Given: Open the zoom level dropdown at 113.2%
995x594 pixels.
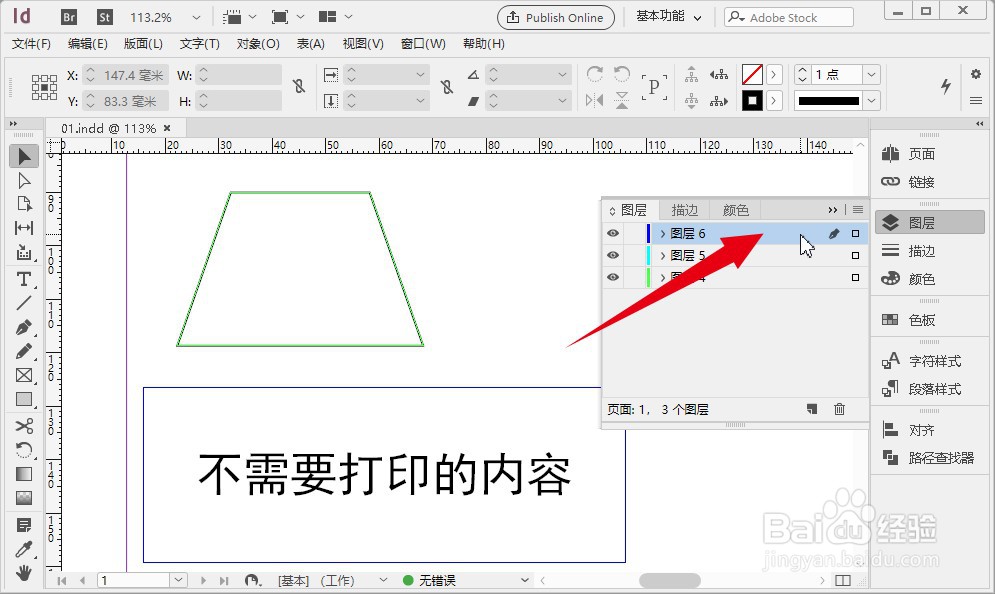Looking at the screenshot, I should point(196,17).
